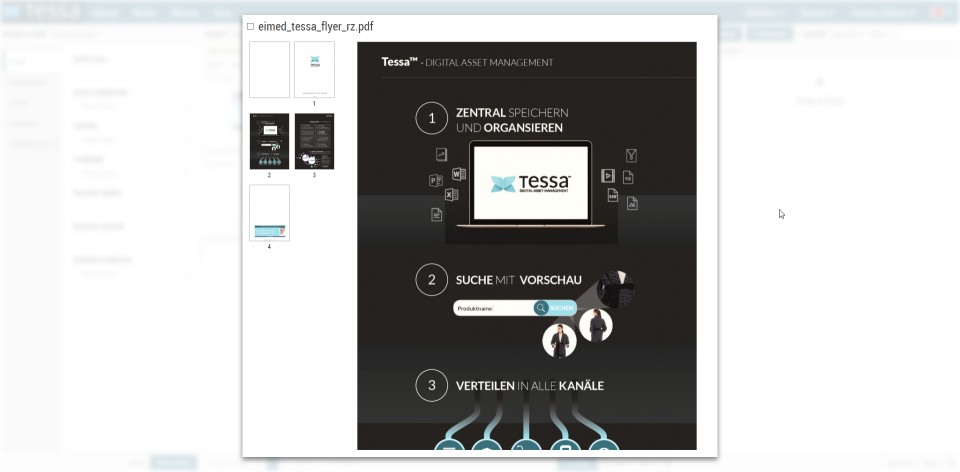Click the large flyer page preview

[527, 245]
